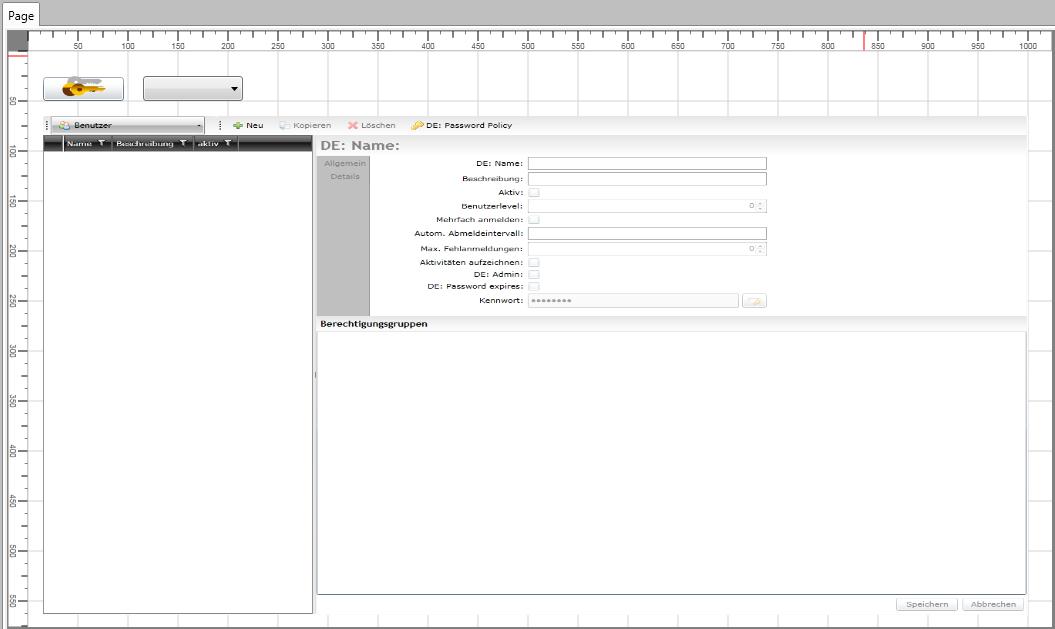
Task: Click the Speichern button
Action: point(927,604)
